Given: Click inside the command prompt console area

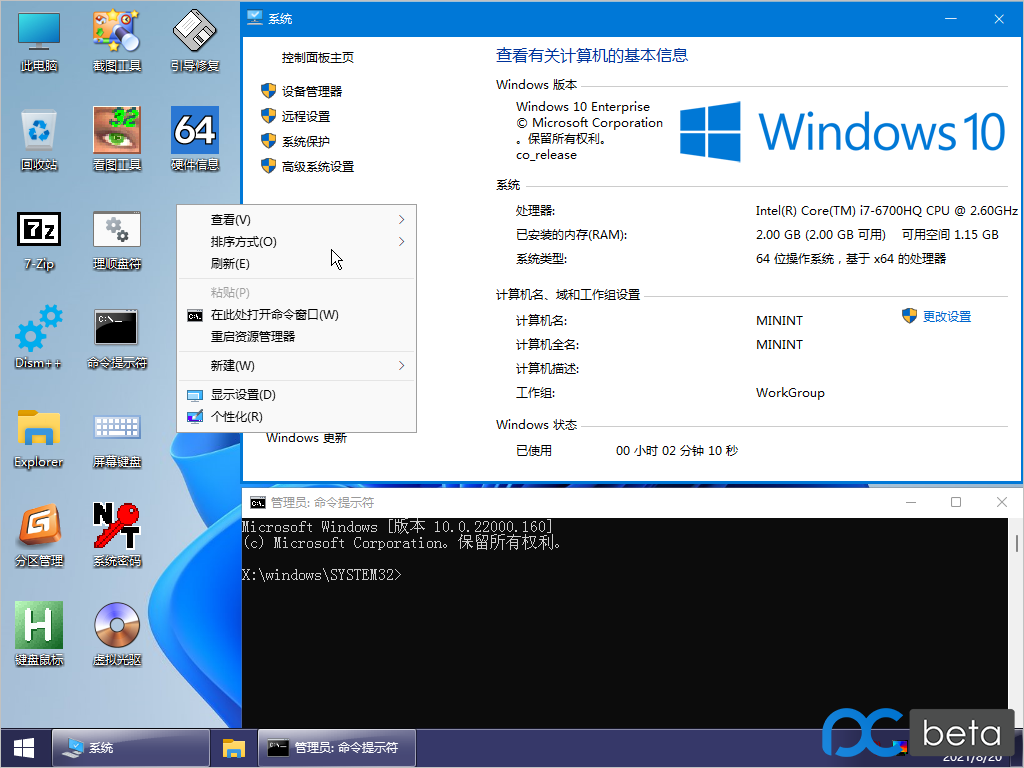Looking at the screenshot, I should pos(625,622).
